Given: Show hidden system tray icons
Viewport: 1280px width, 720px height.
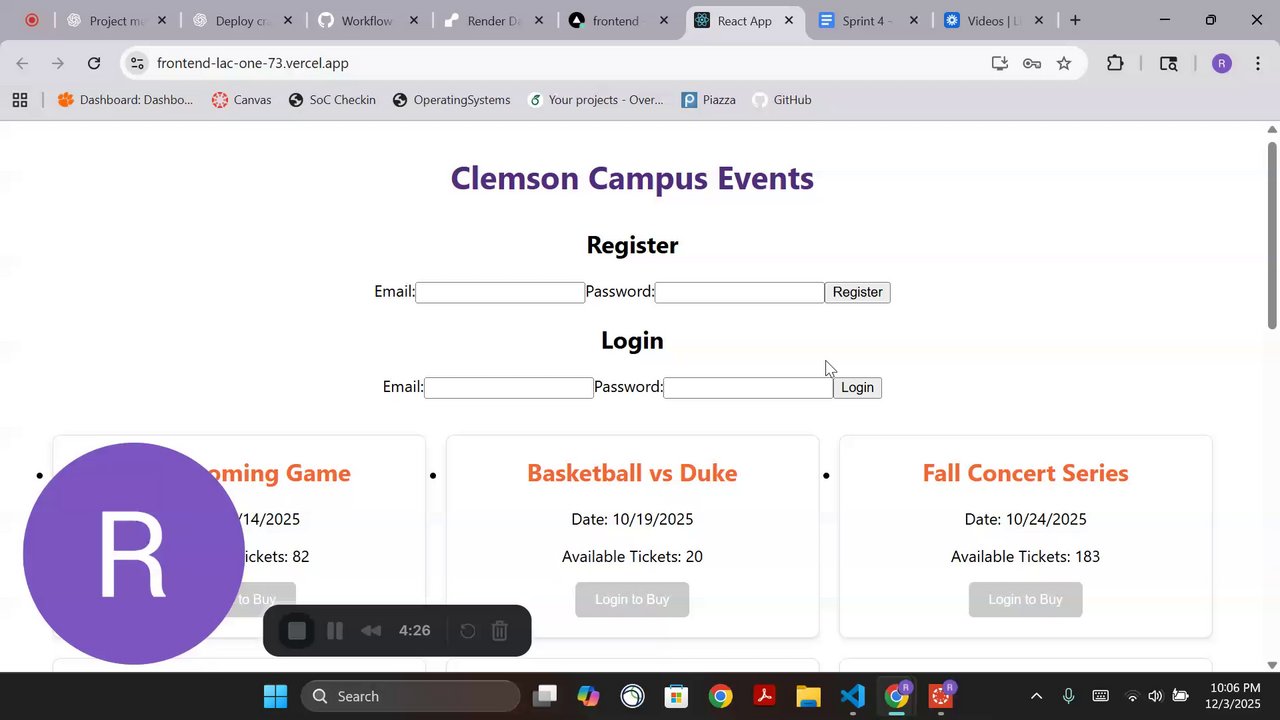Looking at the screenshot, I should pos(1037,696).
